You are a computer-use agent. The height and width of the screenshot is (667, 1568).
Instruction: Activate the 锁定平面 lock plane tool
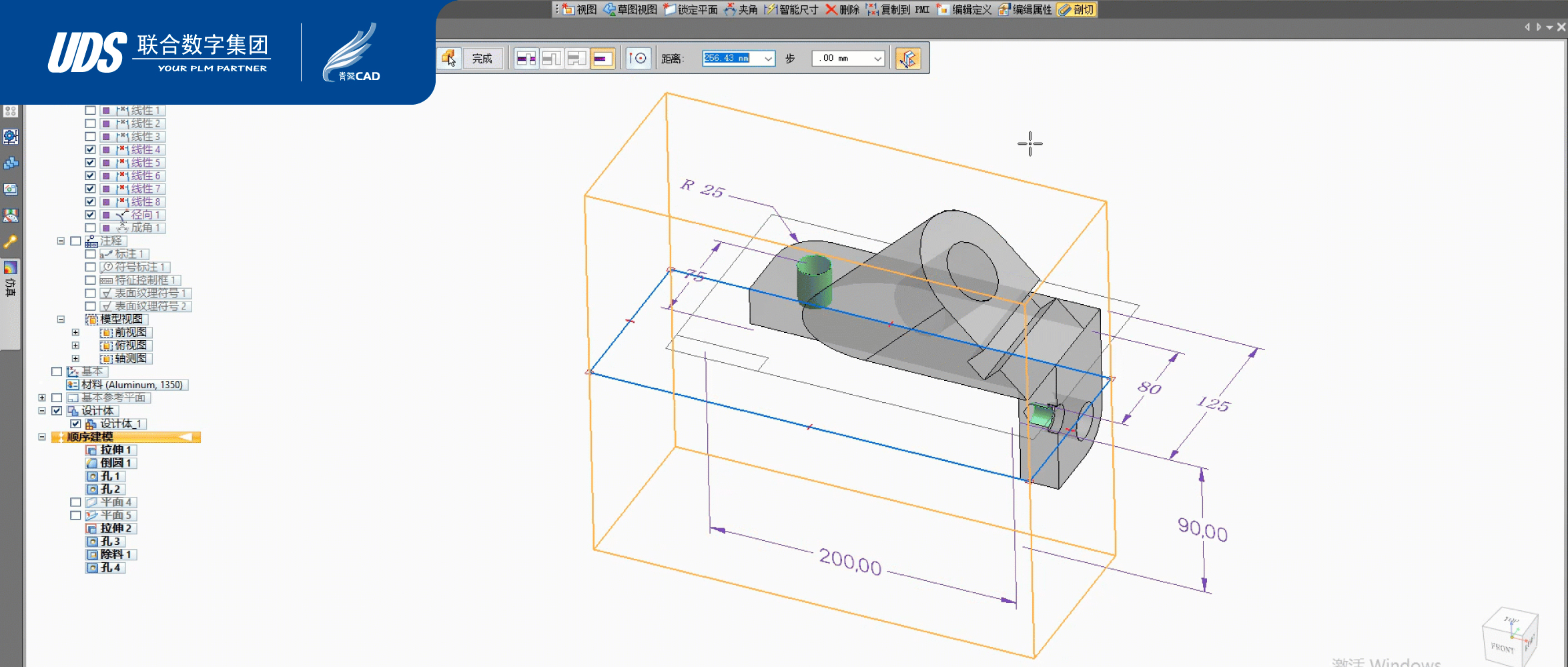tap(691, 9)
